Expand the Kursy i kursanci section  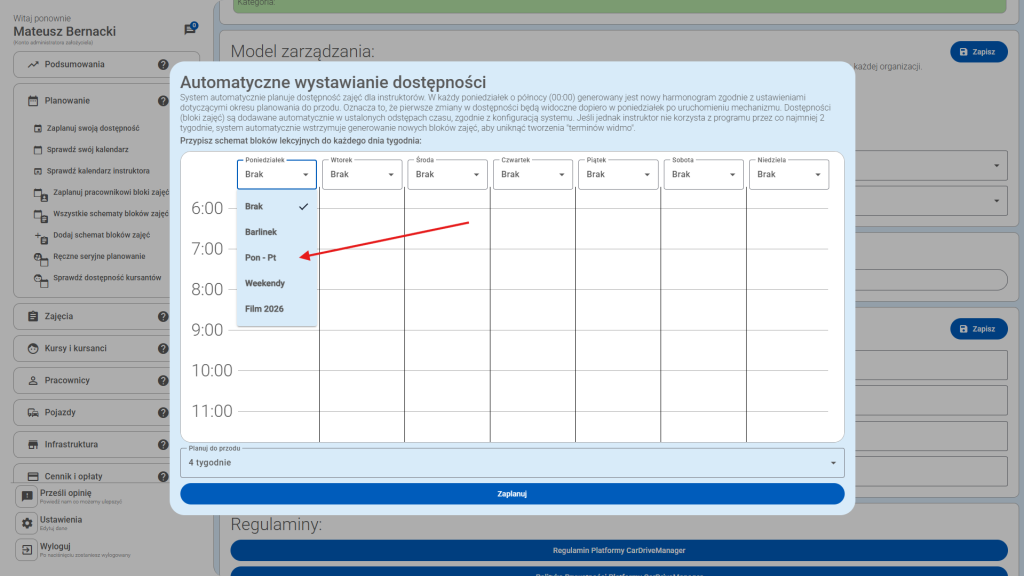click(x=80, y=349)
